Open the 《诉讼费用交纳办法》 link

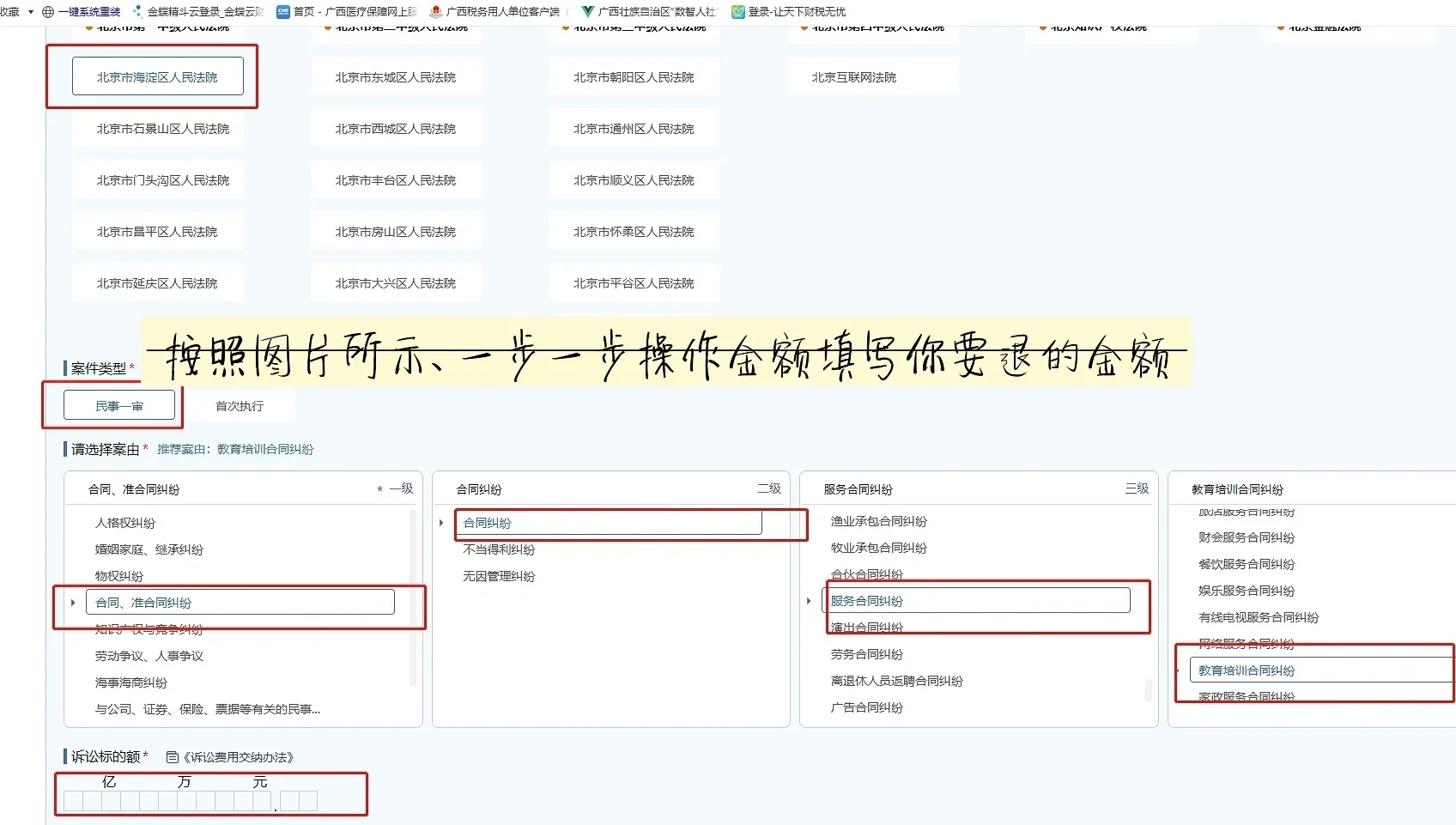click(239, 757)
